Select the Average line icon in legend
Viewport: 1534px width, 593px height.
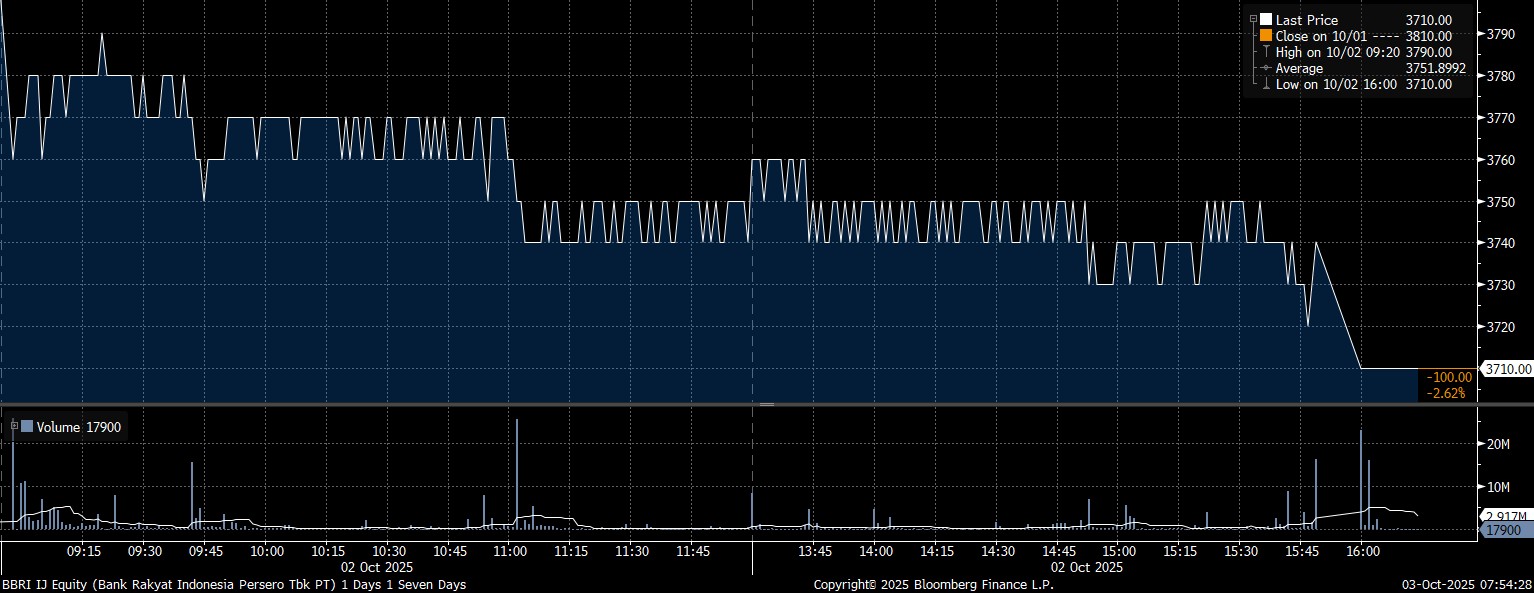pyautogui.click(x=1266, y=68)
